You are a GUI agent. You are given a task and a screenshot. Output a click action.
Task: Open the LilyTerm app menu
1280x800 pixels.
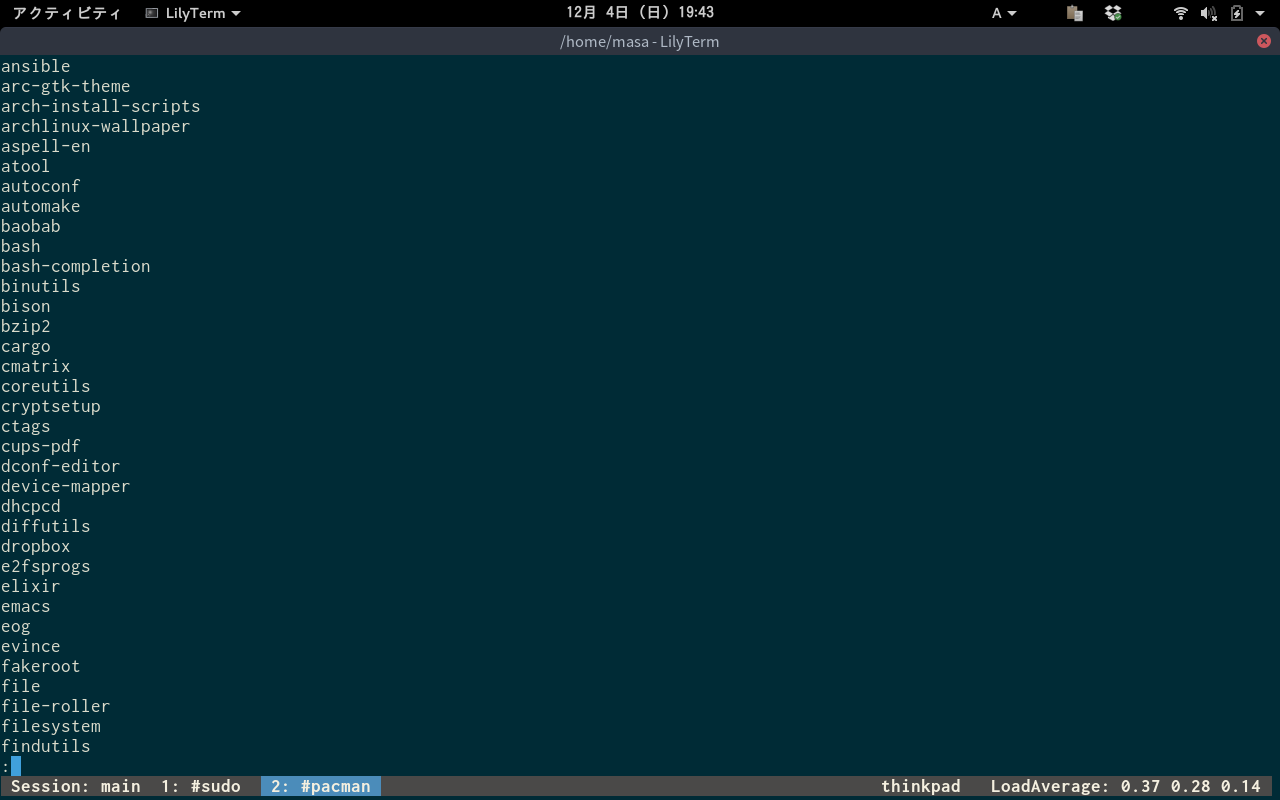coord(193,13)
